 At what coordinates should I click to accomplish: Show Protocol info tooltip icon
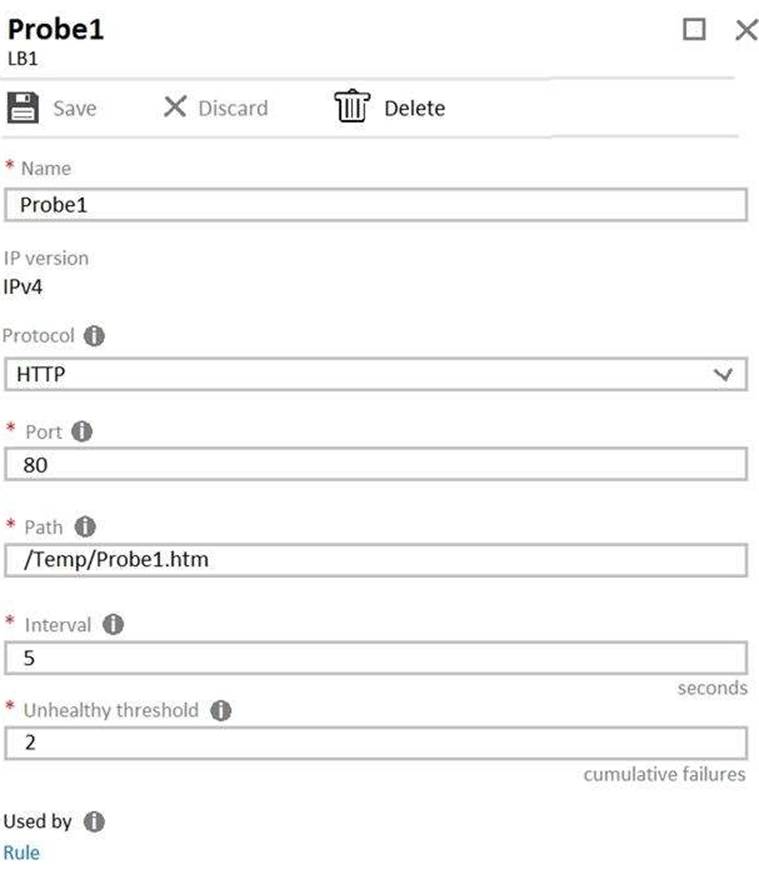[94, 336]
